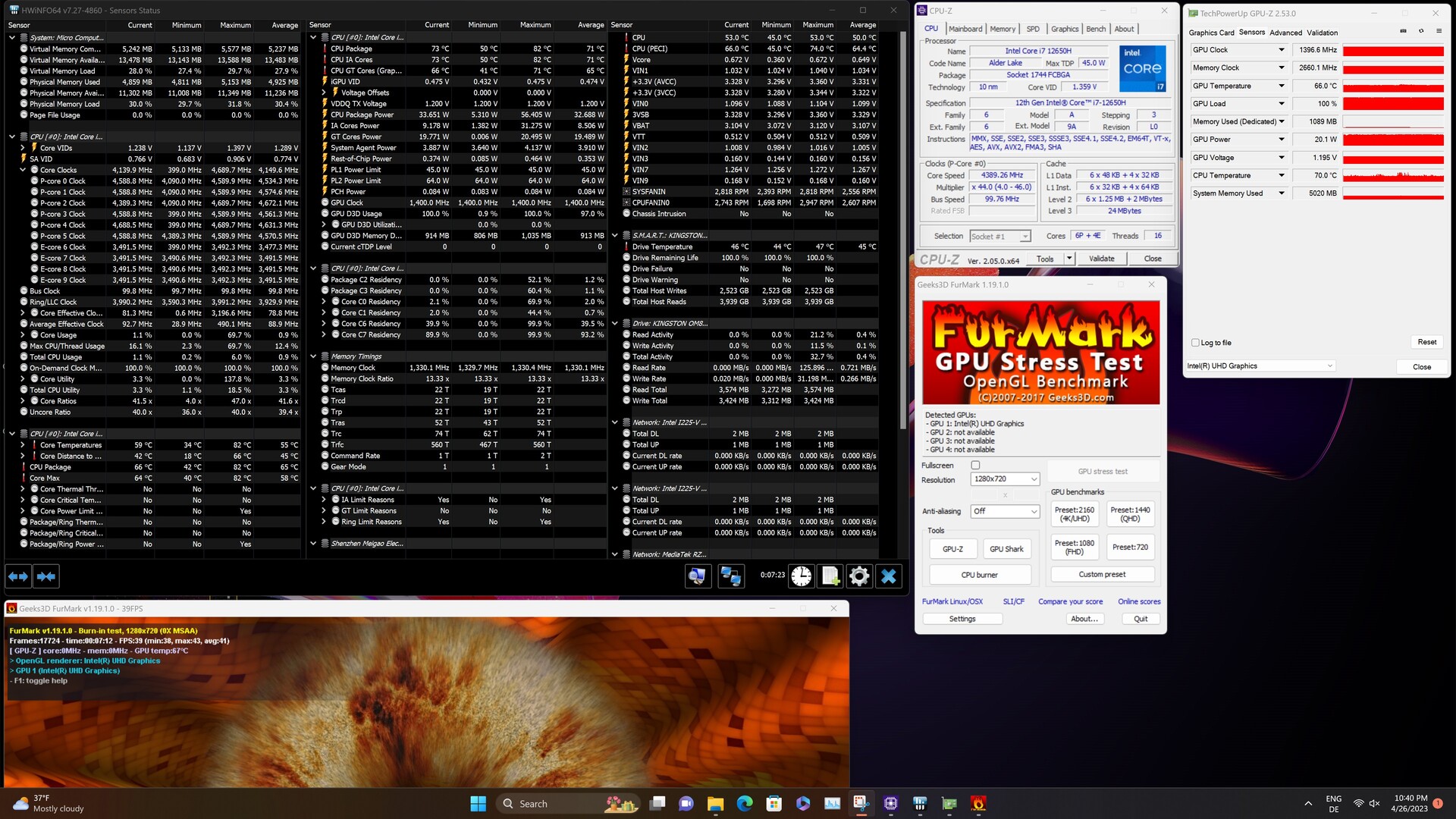Launch Microsoft Edge from taskbar
The width and height of the screenshot is (1456, 819).
(745, 804)
